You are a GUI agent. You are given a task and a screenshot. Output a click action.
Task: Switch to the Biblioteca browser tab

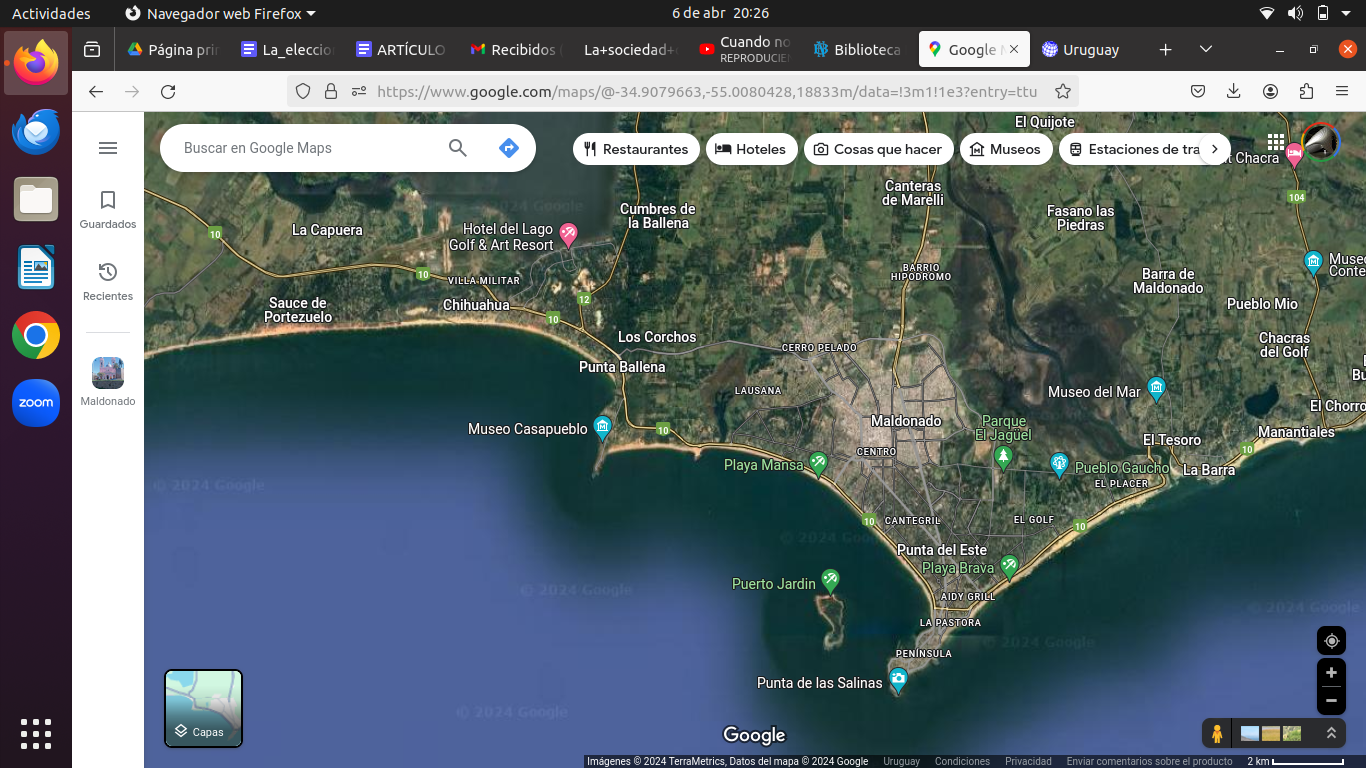click(x=857, y=49)
